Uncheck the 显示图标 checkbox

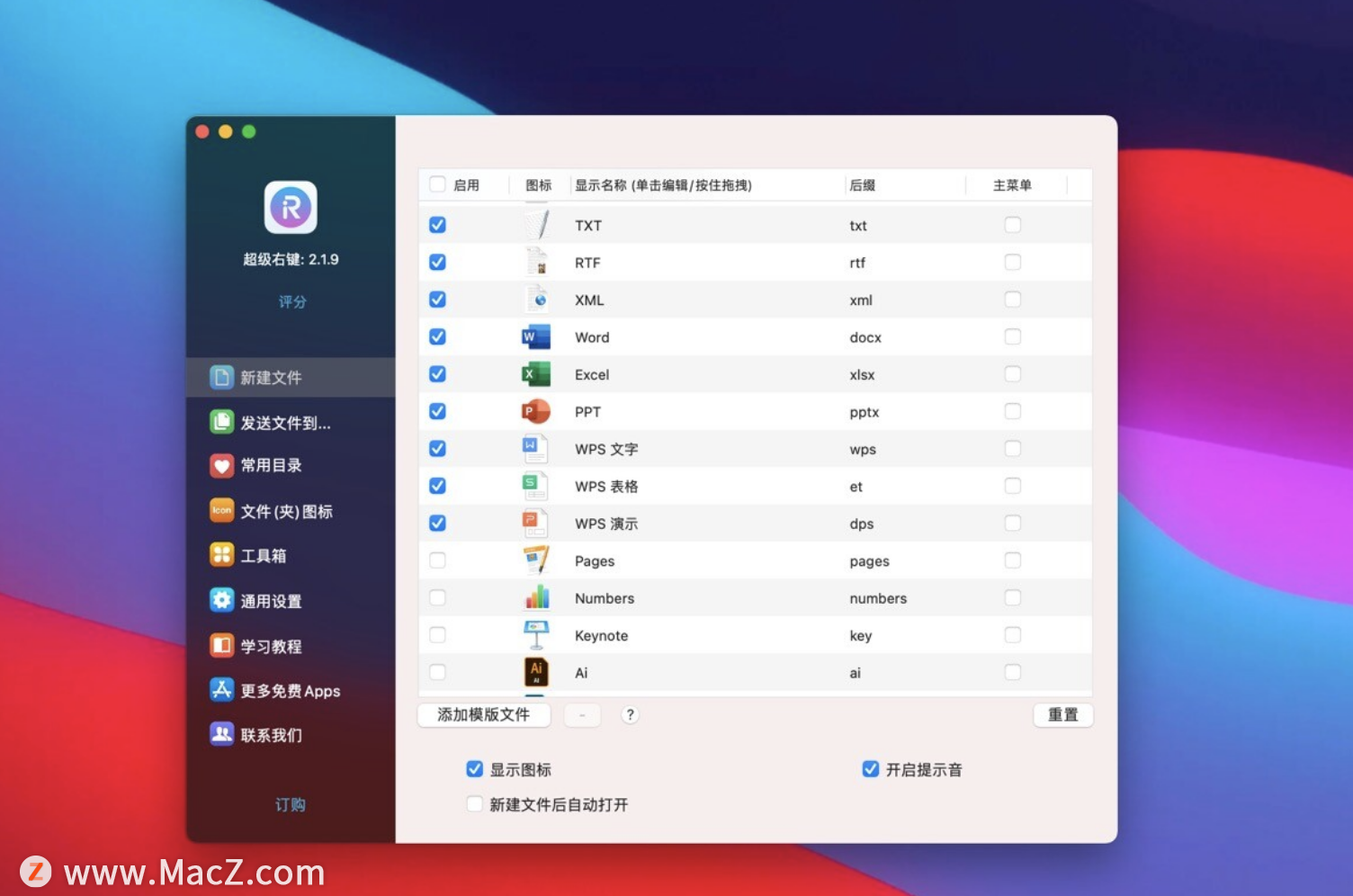point(475,769)
